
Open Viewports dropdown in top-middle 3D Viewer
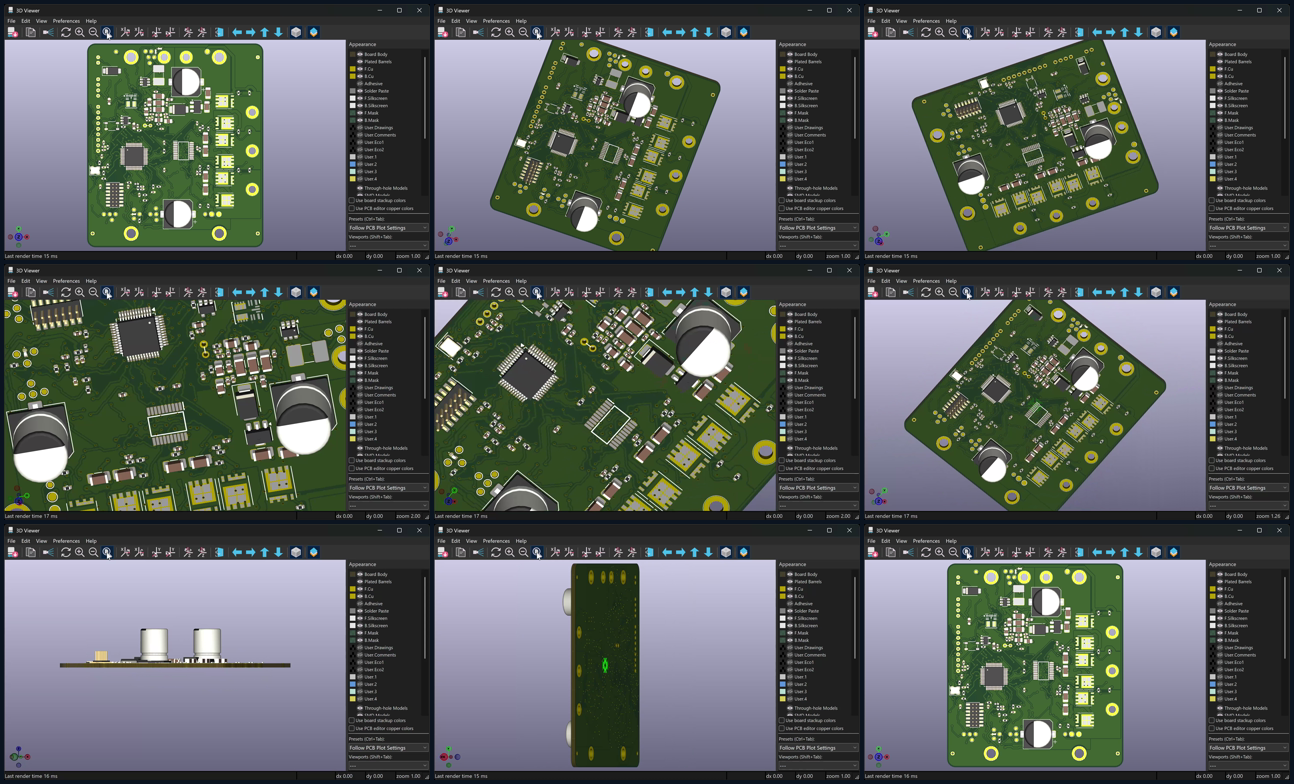818,245
